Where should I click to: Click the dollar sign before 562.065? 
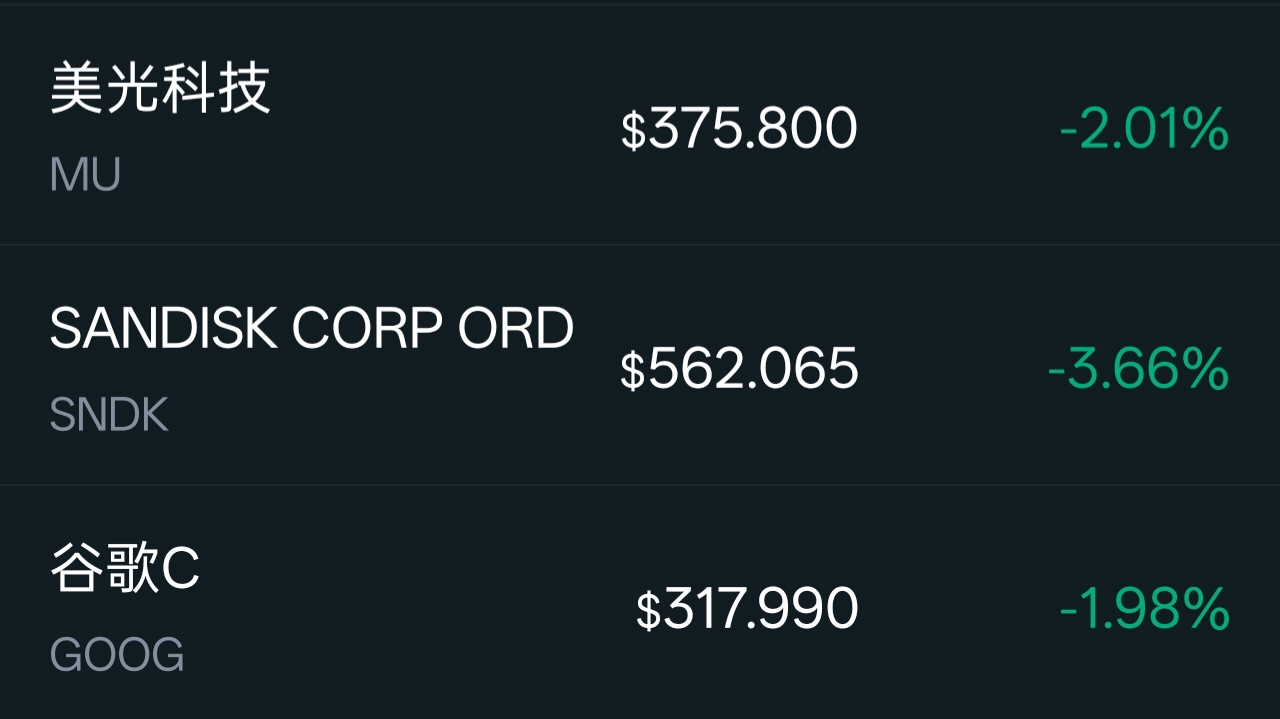633,371
